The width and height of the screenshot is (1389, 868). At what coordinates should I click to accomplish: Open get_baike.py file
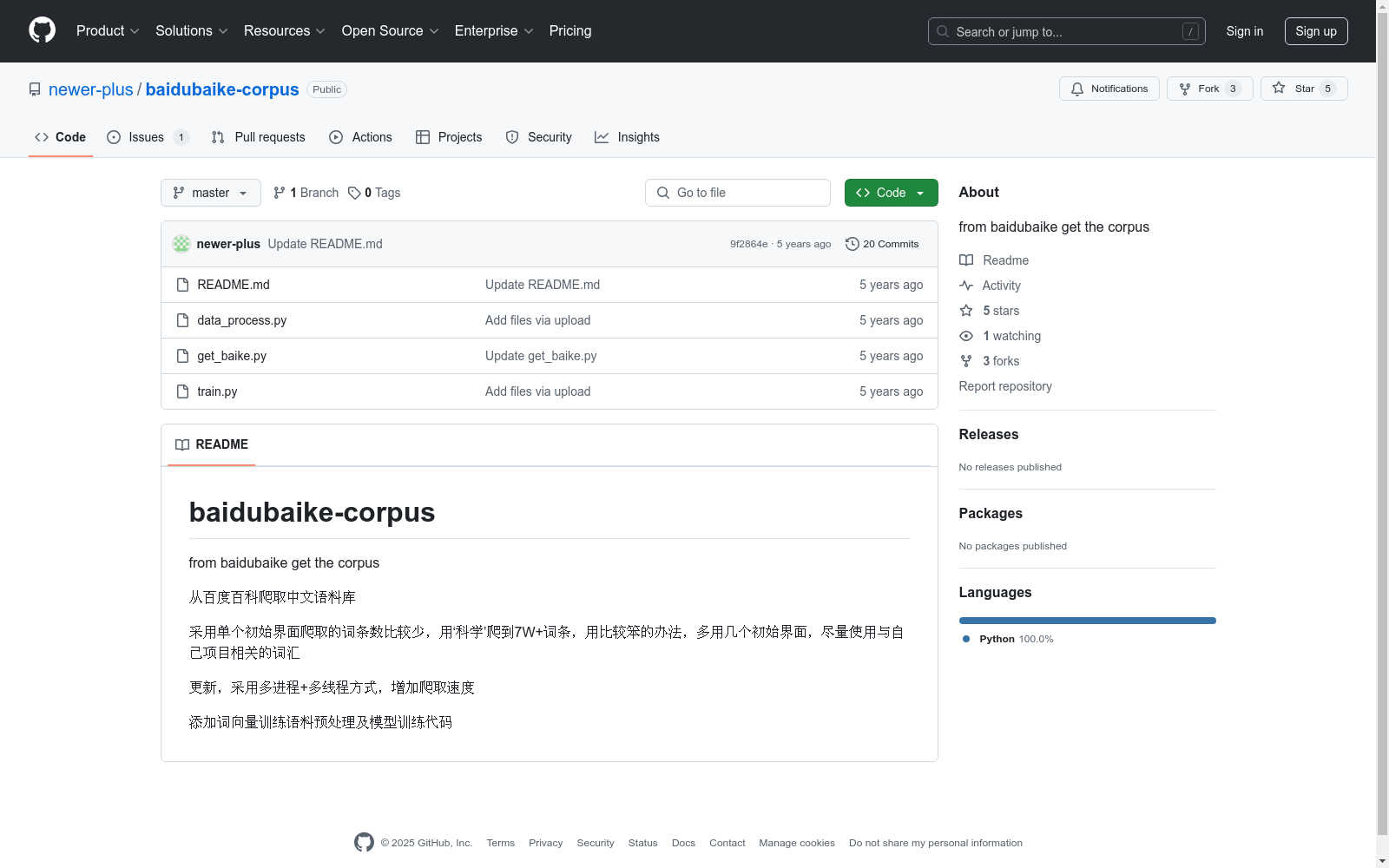[232, 356]
